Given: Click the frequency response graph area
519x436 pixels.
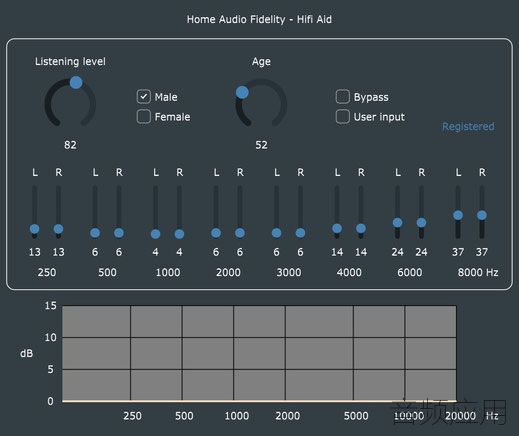Looking at the screenshot, I should click(x=259, y=353).
